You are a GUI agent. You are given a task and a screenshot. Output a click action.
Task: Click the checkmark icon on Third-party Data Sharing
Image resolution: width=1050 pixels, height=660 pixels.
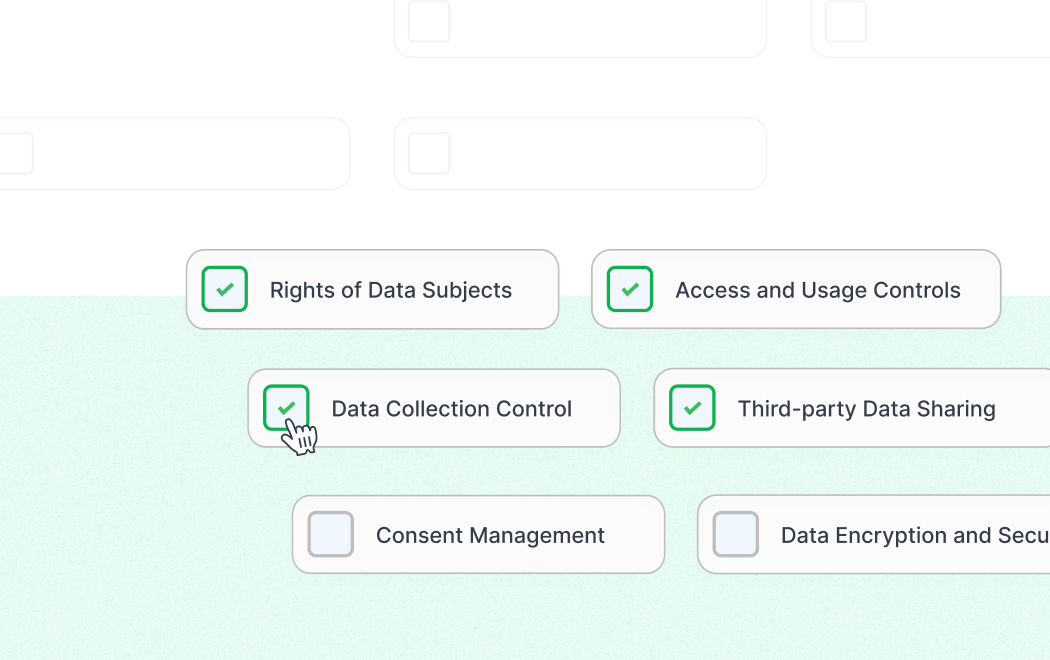tap(692, 408)
